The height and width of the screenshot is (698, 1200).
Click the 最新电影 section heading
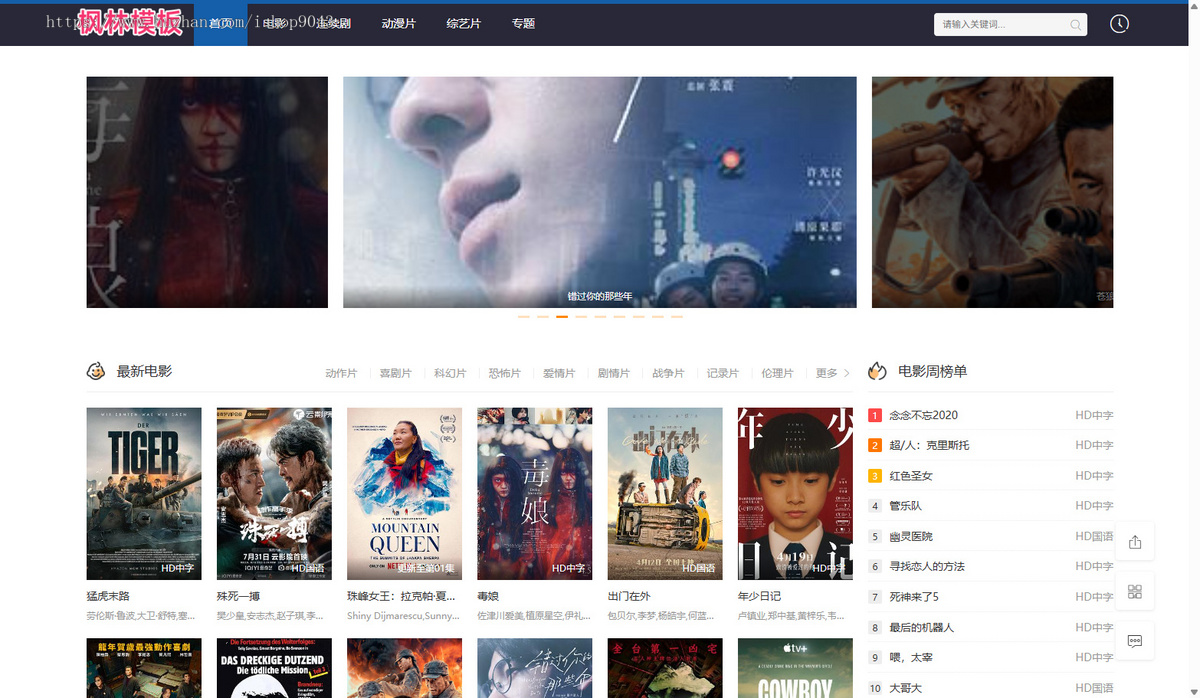point(144,371)
